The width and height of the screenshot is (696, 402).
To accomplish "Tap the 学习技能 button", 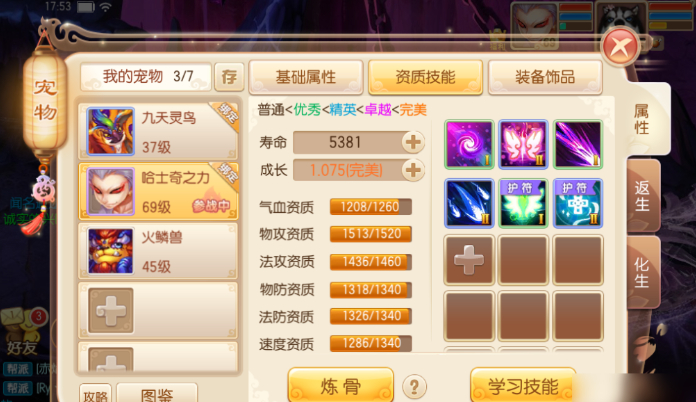I will (x=523, y=385).
